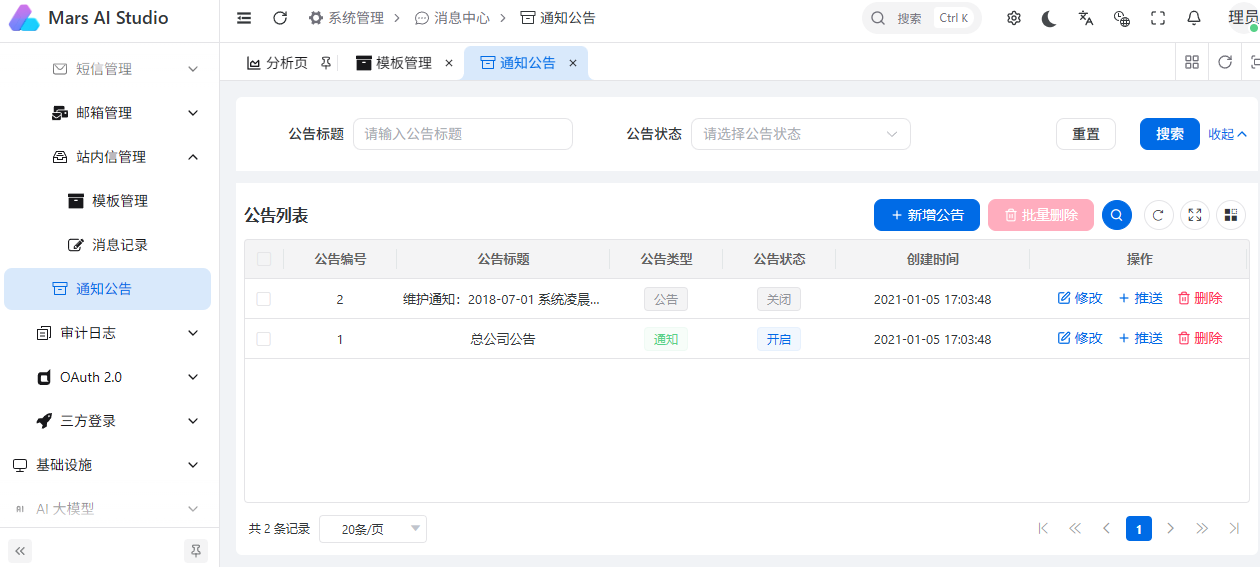1260x567 pixels.
Task: Click the user avatar 理员
Action: [1243, 18]
